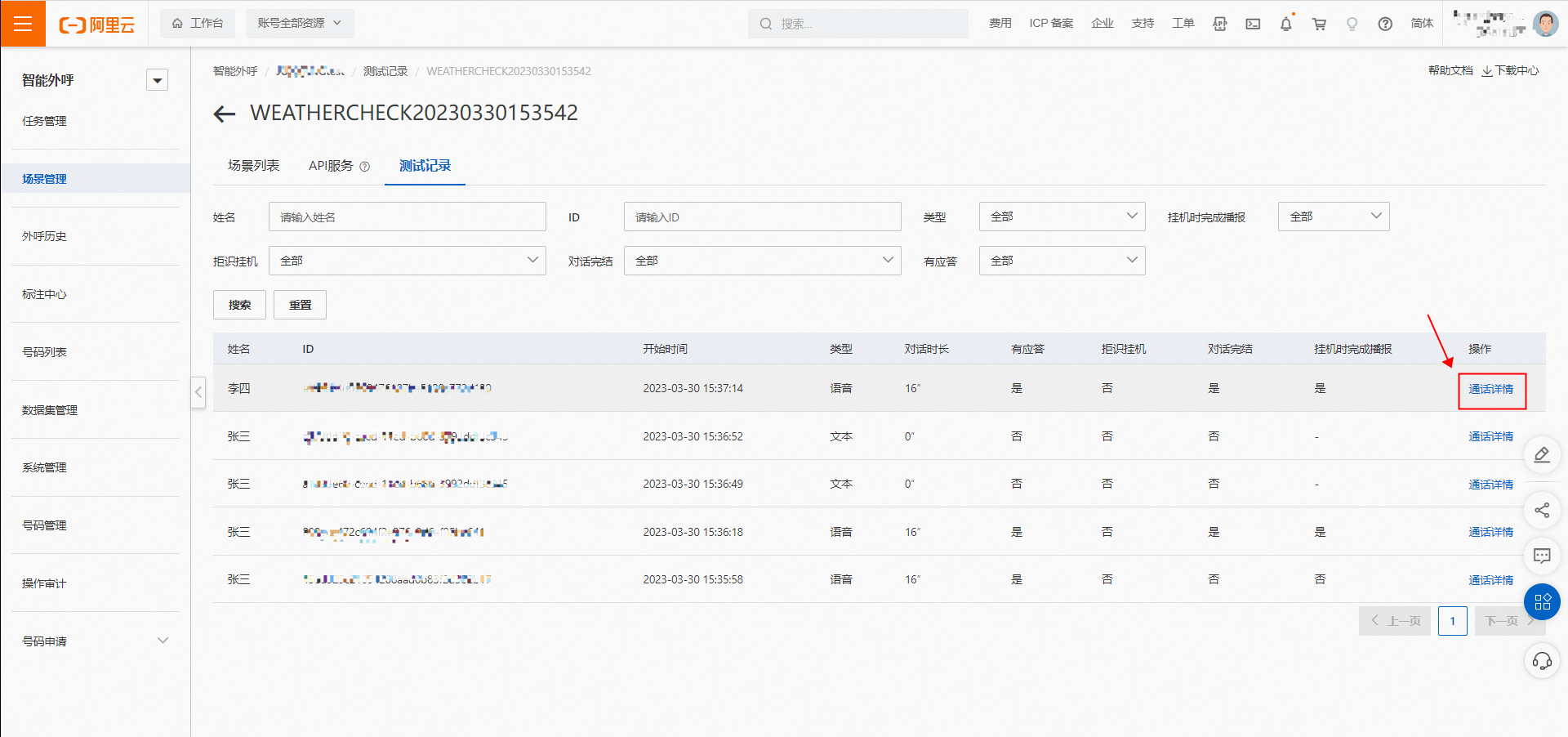Open the notifications bell
Viewport: 1568px width, 737px height.
(x=1286, y=24)
